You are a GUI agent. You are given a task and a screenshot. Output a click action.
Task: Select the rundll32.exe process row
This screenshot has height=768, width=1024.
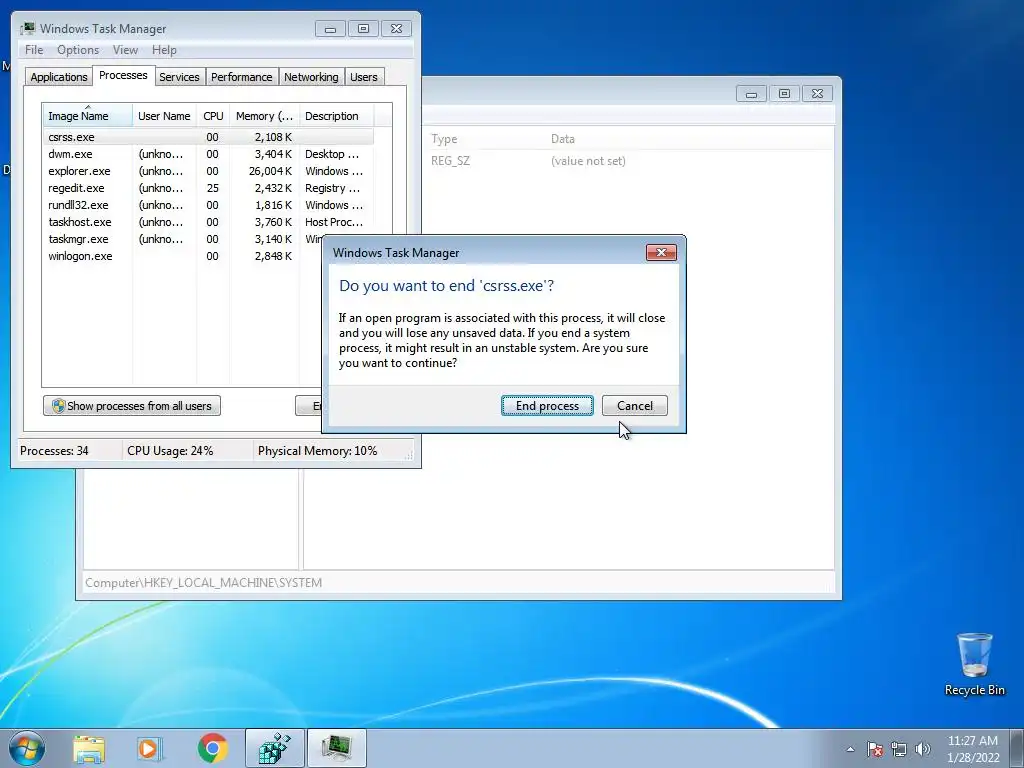[208, 205]
